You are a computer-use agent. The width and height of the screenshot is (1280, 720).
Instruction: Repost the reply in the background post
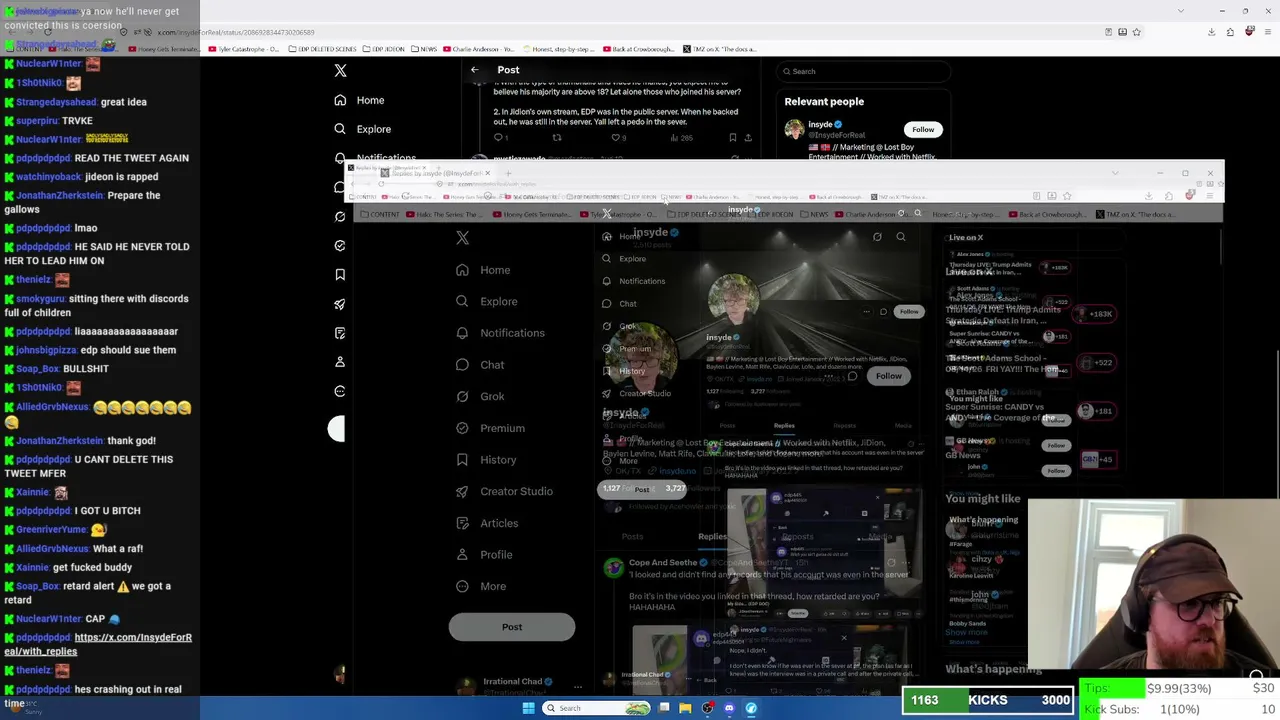point(557,138)
